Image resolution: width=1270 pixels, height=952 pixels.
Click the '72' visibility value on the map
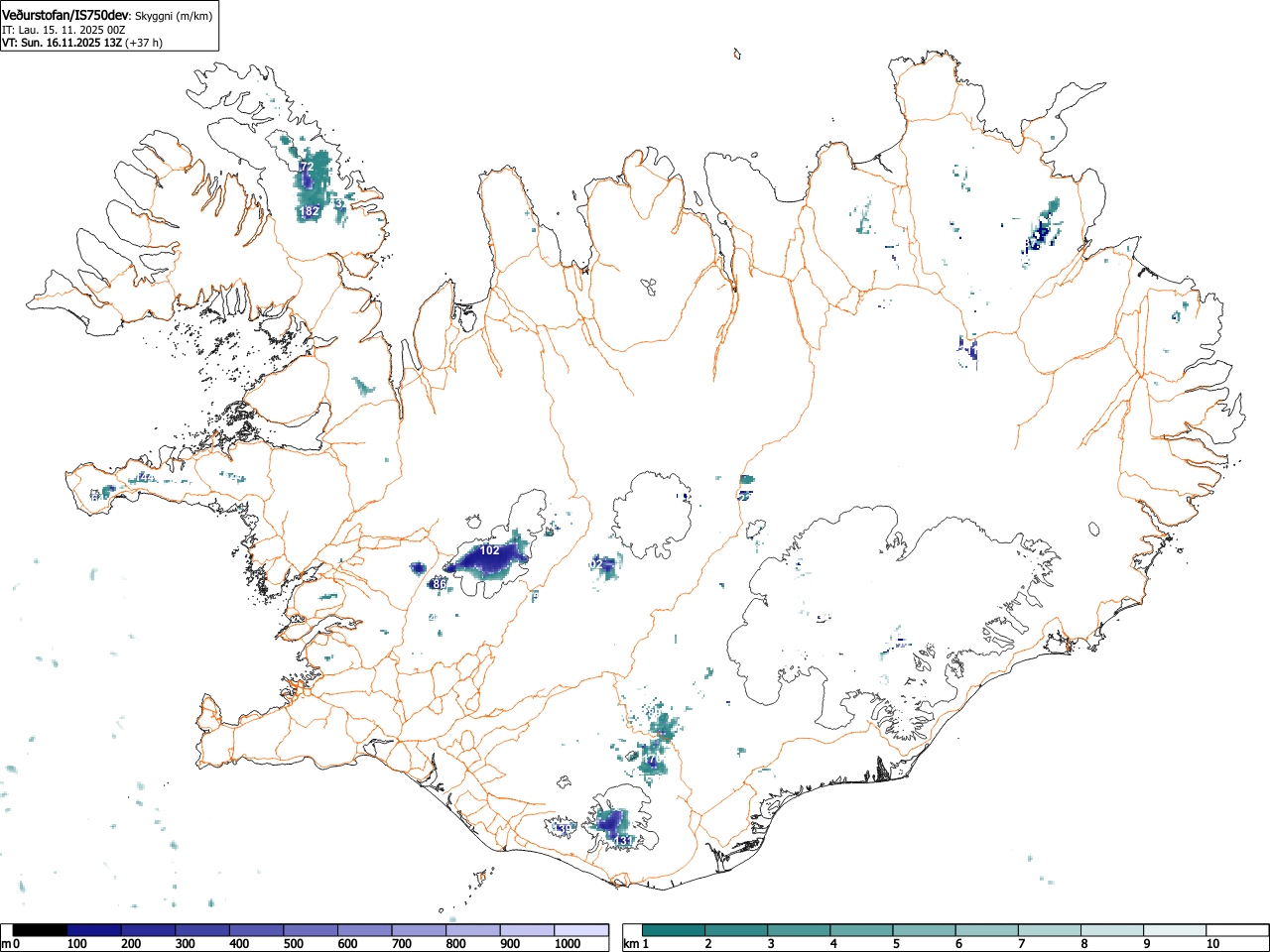[306, 168]
